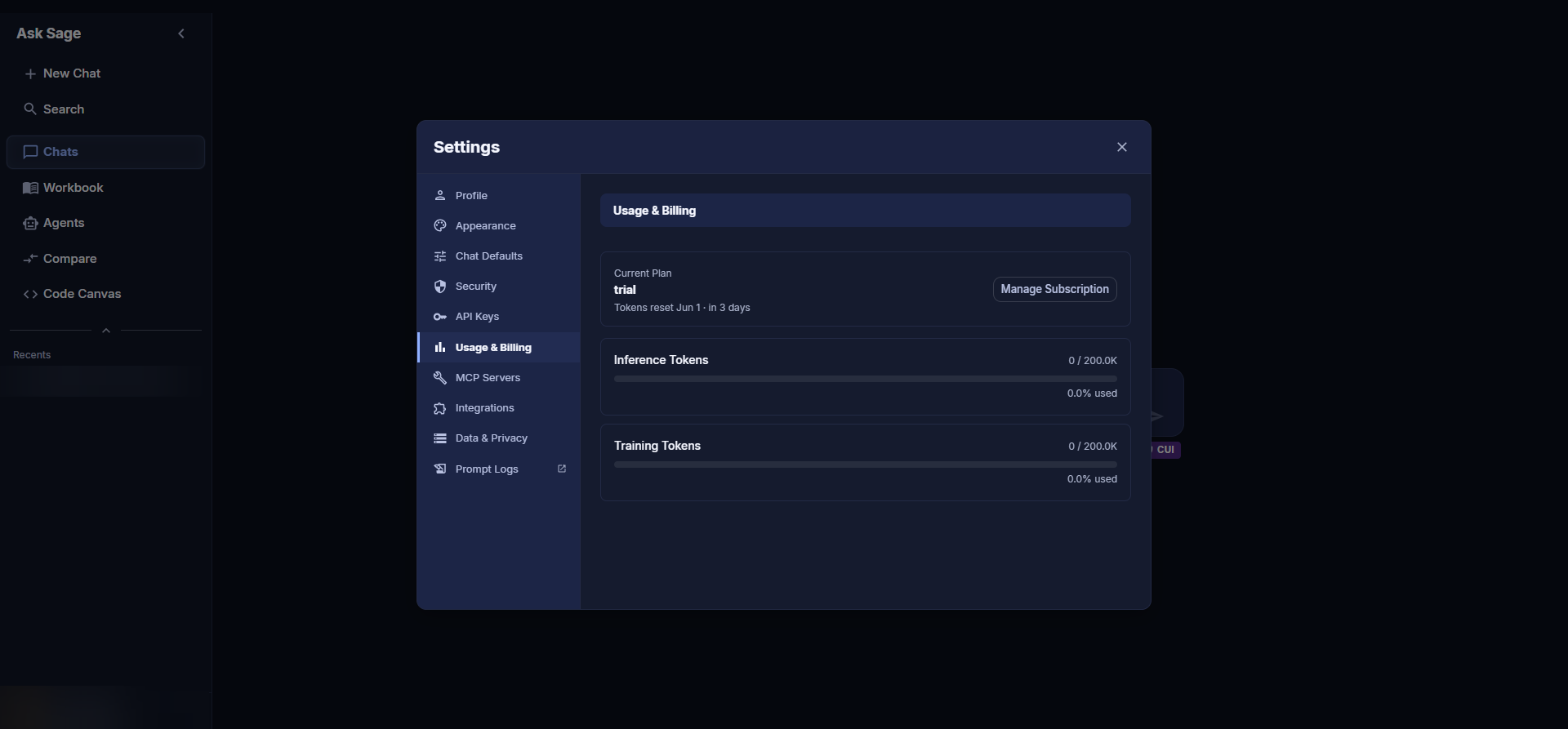Click the Settings dialog title

[x=466, y=147]
